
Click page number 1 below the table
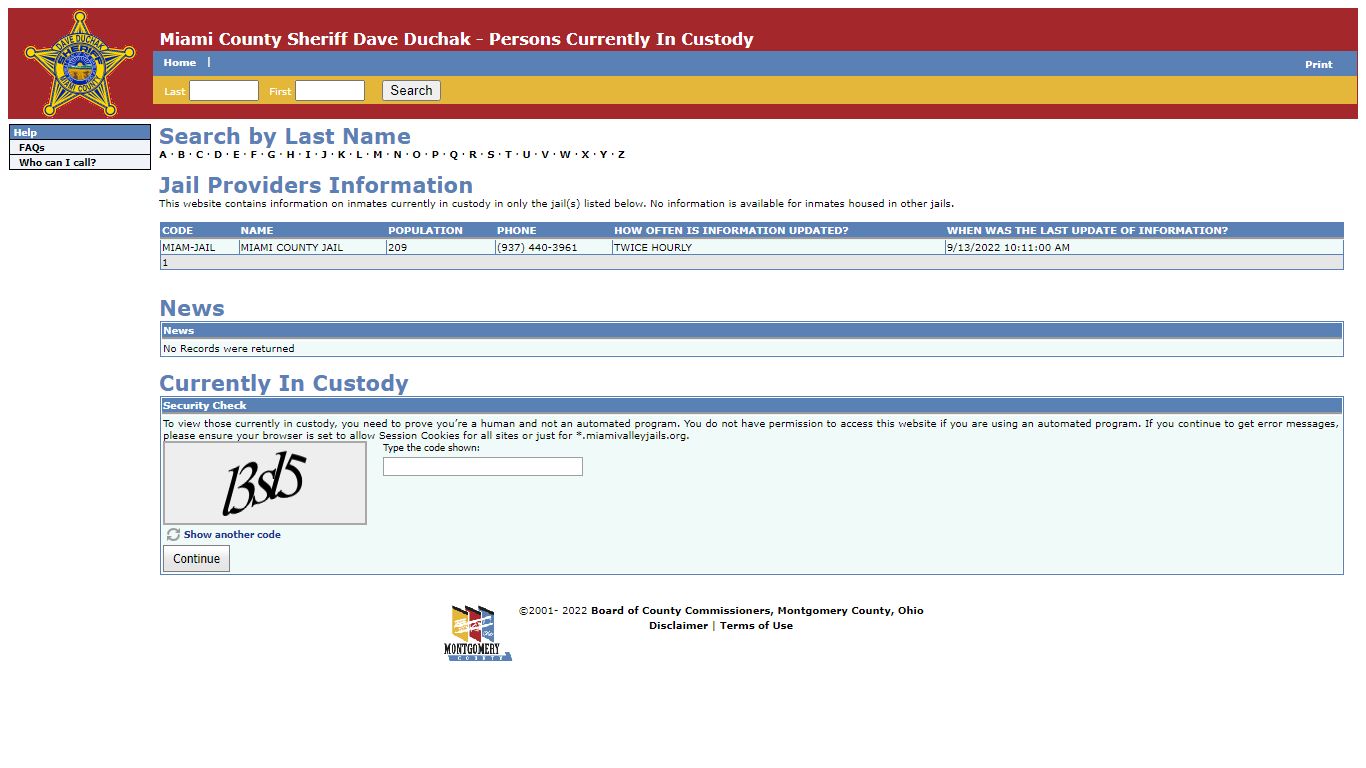(x=165, y=263)
